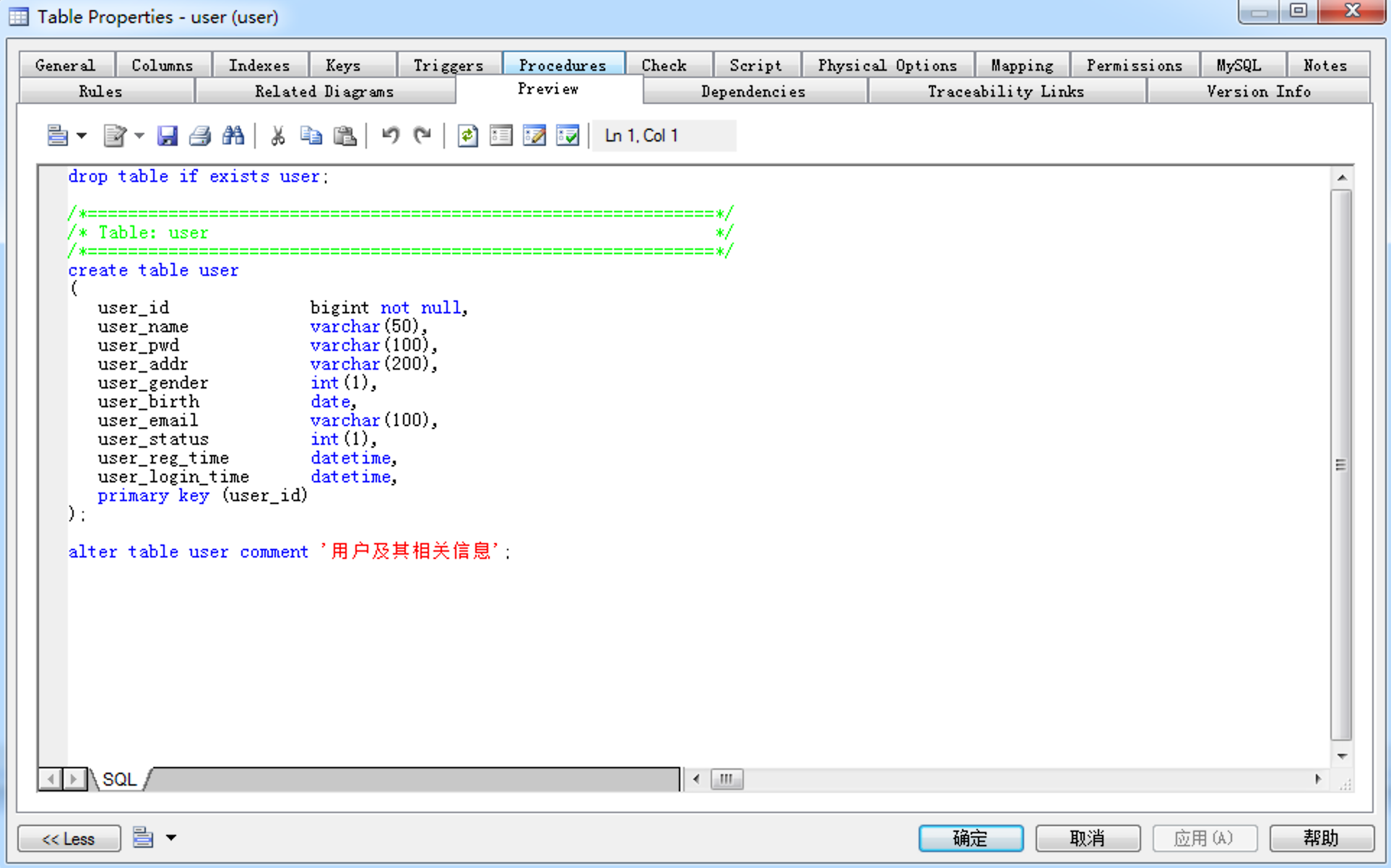Open preview display options icon
The height and width of the screenshot is (868, 1391).
tap(500, 136)
